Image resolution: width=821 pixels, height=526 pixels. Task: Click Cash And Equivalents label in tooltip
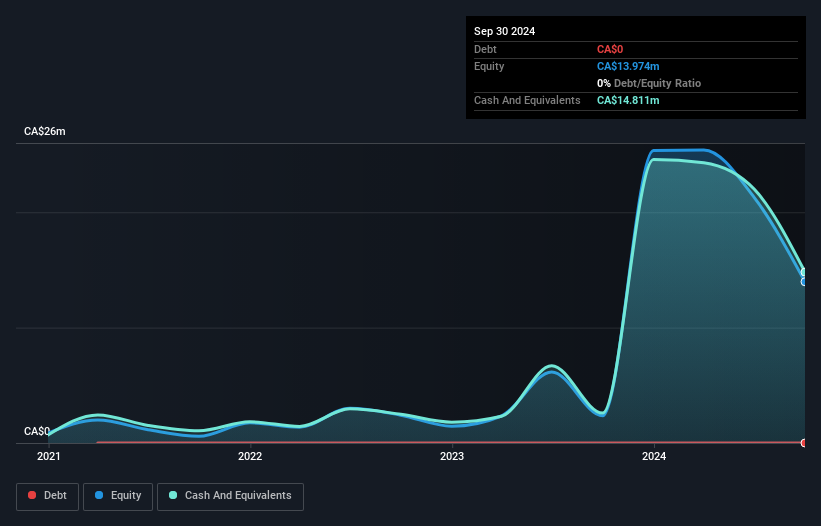pyautogui.click(x=527, y=100)
